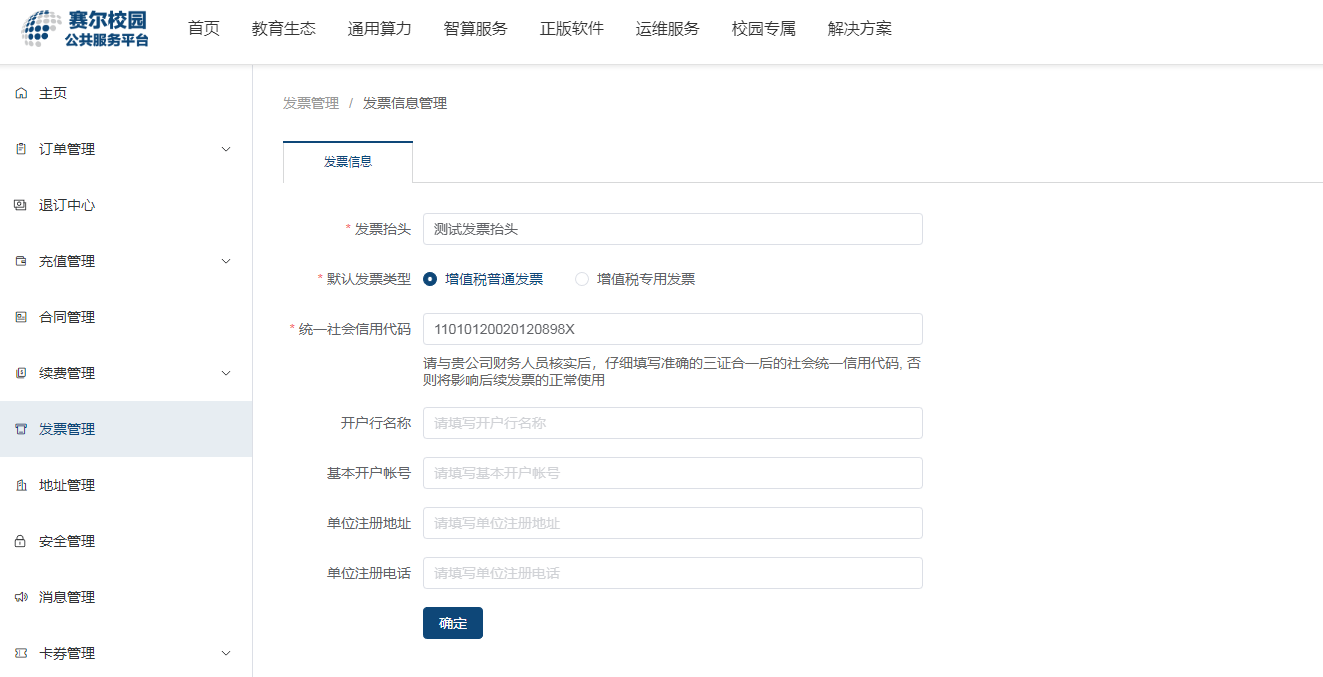Click the home icon beside 主页
This screenshot has width=1323, height=677.
(x=21, y=93)
